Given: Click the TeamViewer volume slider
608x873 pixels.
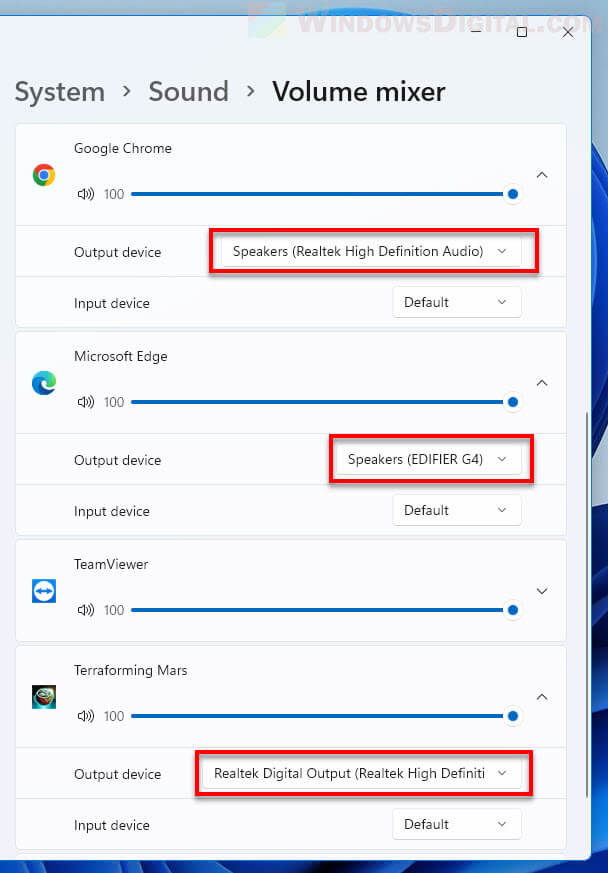Looking at the screenshot, I should click(325, 610).
